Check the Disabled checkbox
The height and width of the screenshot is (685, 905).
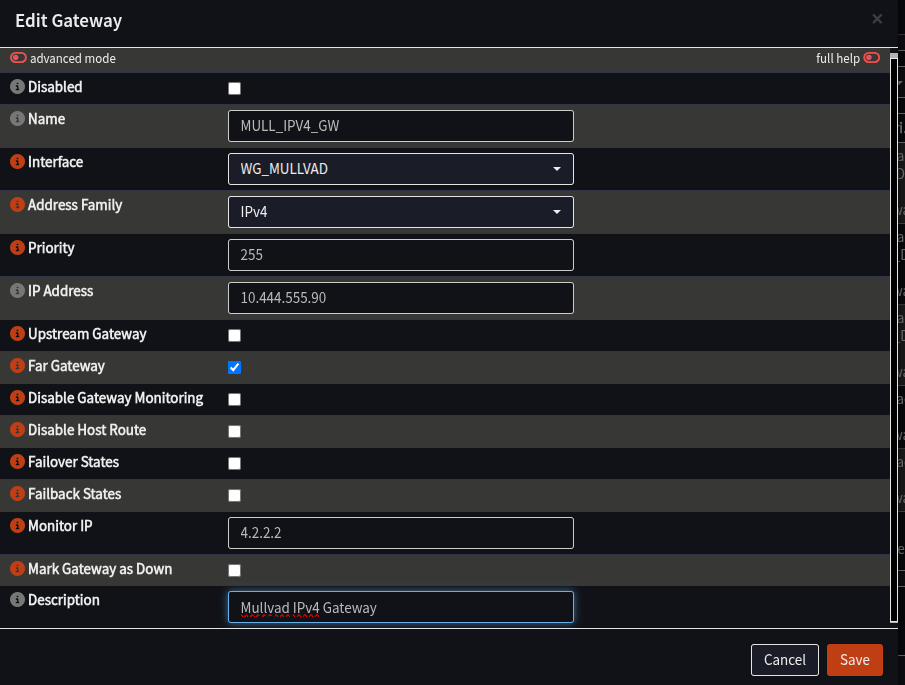coord(234,88)
